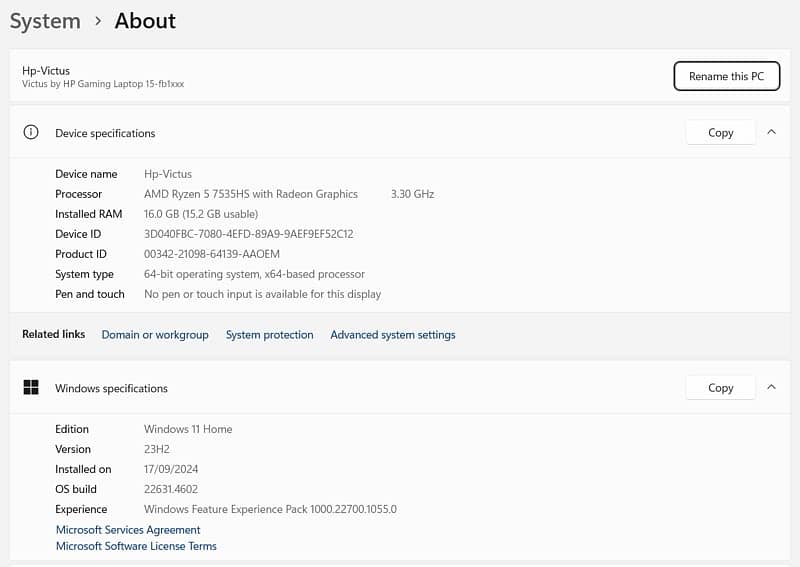Viewport: 800px width, 567px height.
Task: Open the Microsoft Services Agreement link
Action: (x=128, y=530)
